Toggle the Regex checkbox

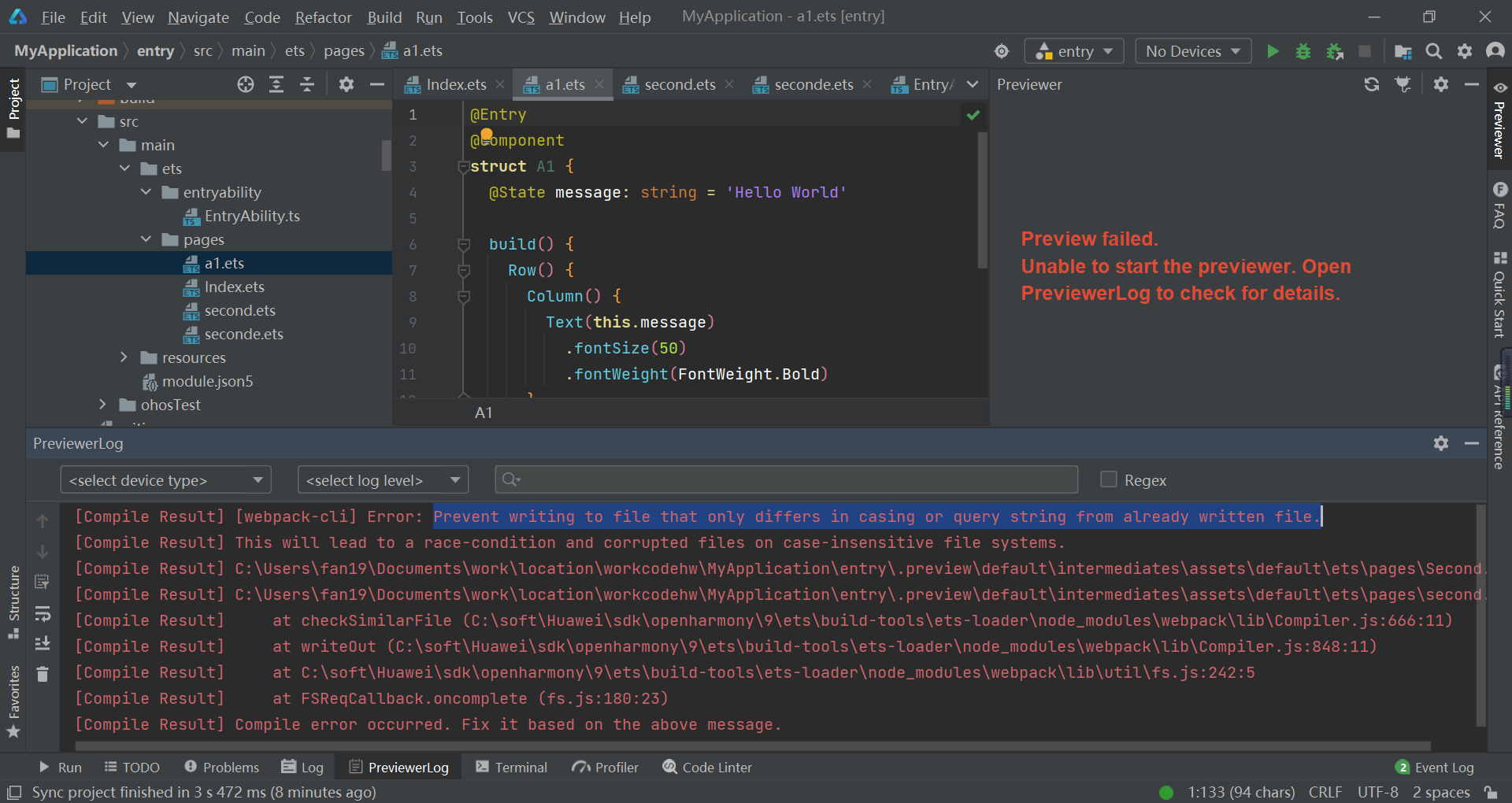[x=1109, y=479]
